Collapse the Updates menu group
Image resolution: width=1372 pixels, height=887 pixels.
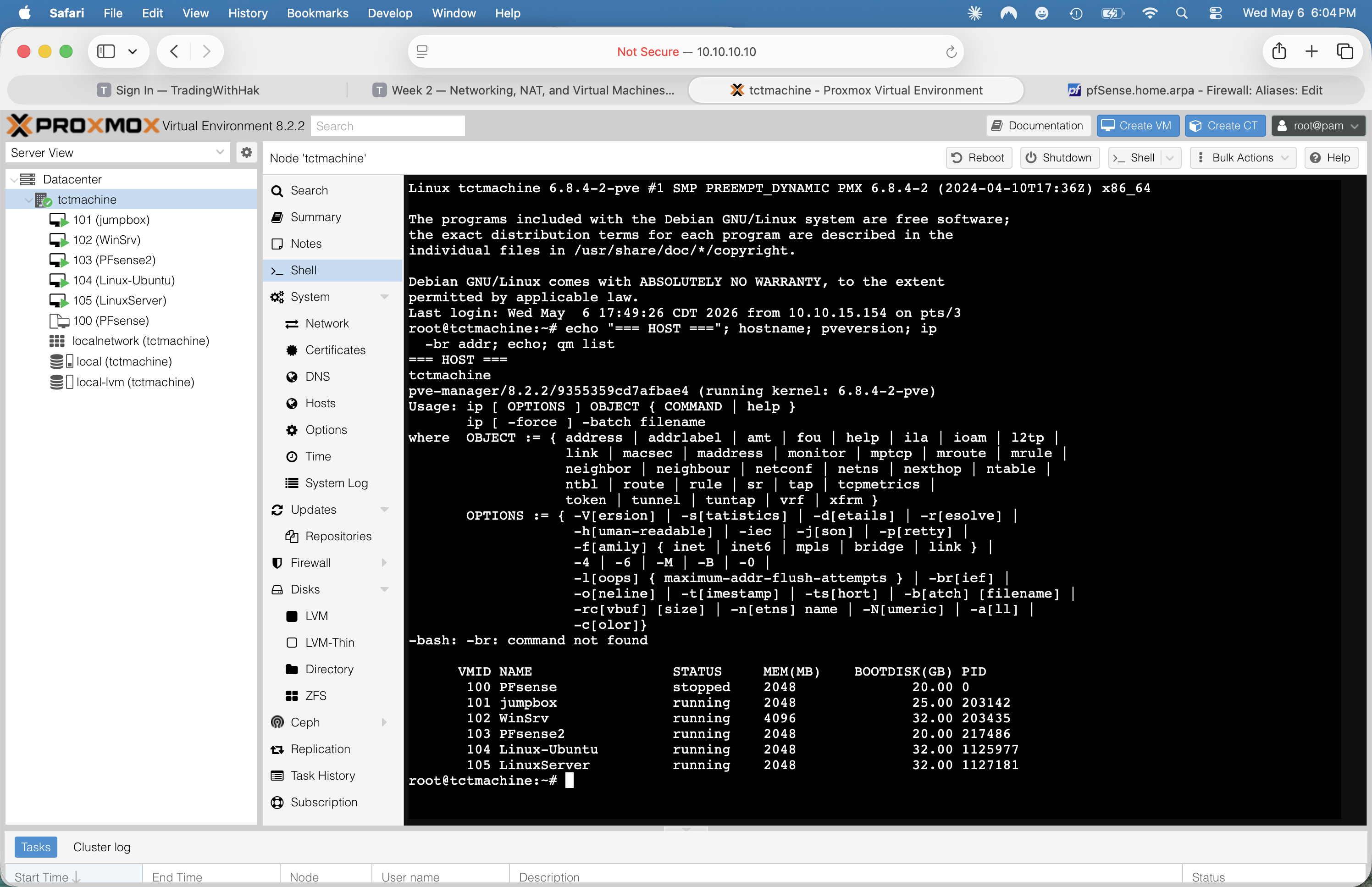click(x=385, y=510)
